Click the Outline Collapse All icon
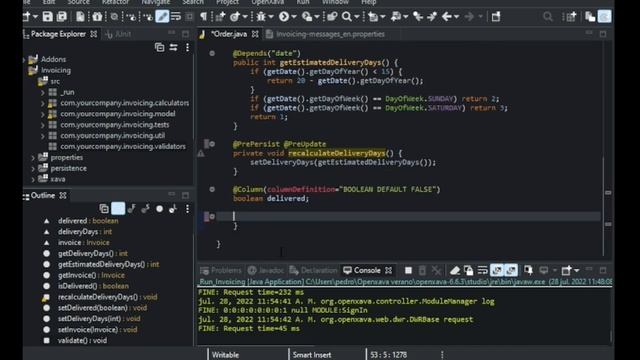This screenshot has height=360, width=640. point(104,209)
